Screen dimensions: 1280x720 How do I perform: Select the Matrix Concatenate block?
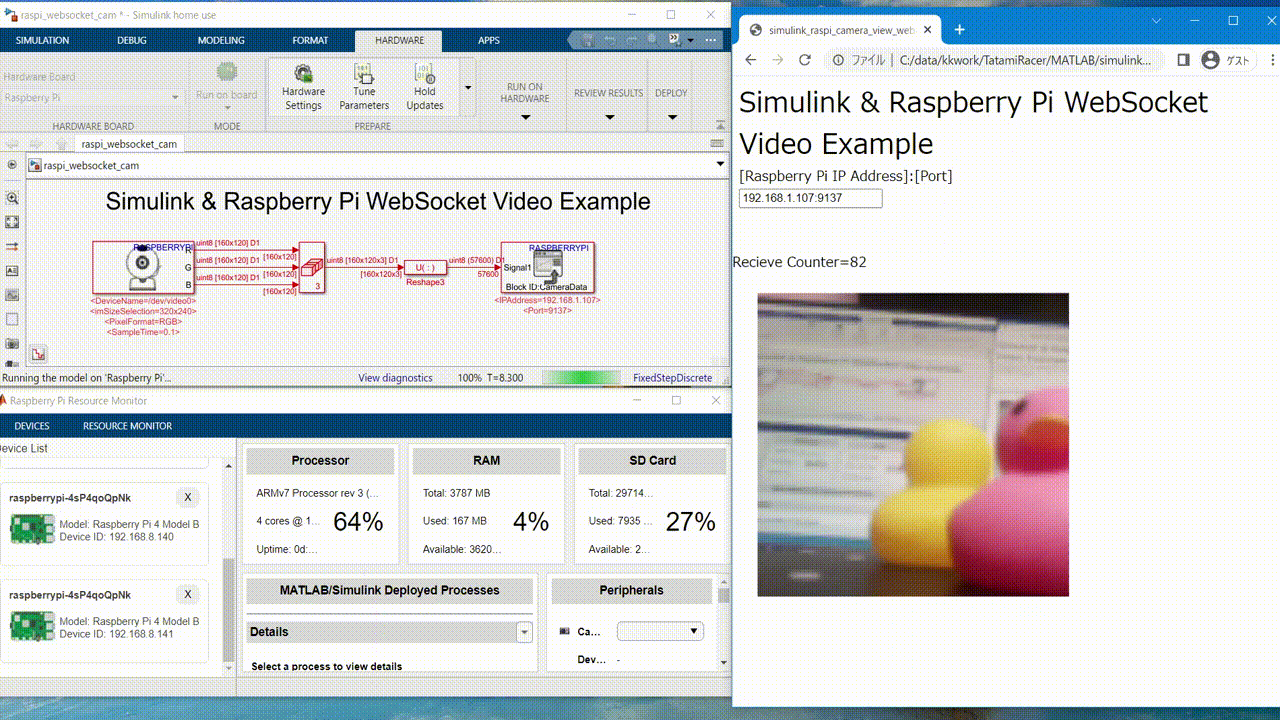tap(312, 267)
